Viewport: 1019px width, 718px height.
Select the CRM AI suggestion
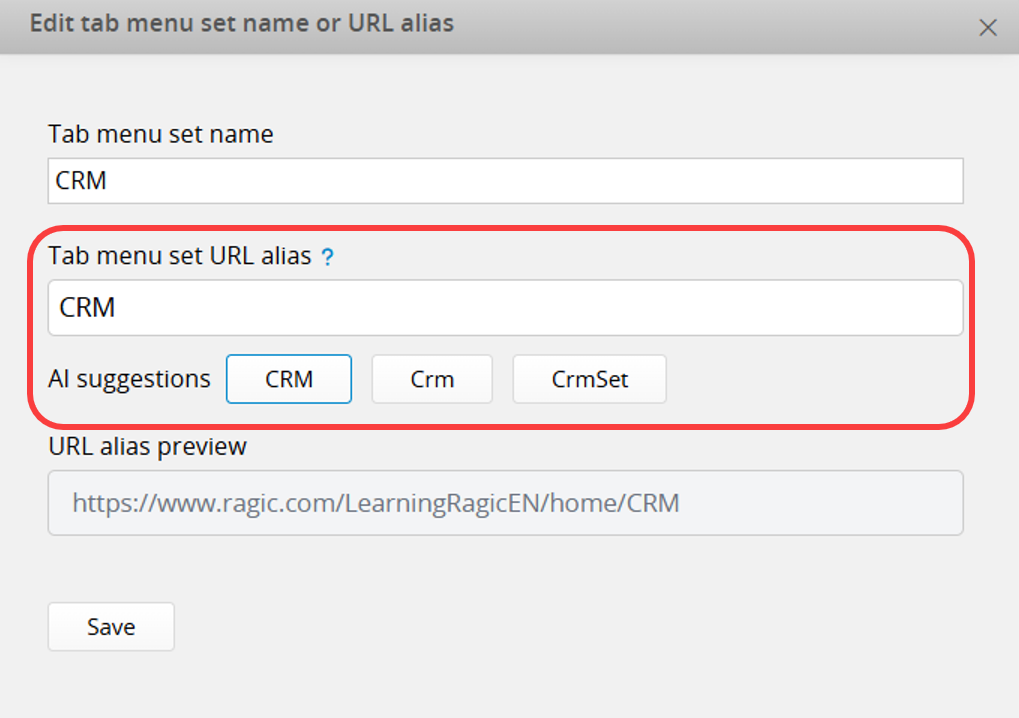[289, 379]
